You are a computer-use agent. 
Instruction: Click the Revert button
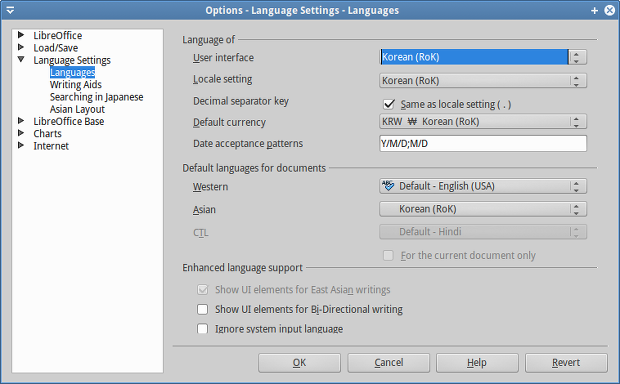click(x=566, y=363)
